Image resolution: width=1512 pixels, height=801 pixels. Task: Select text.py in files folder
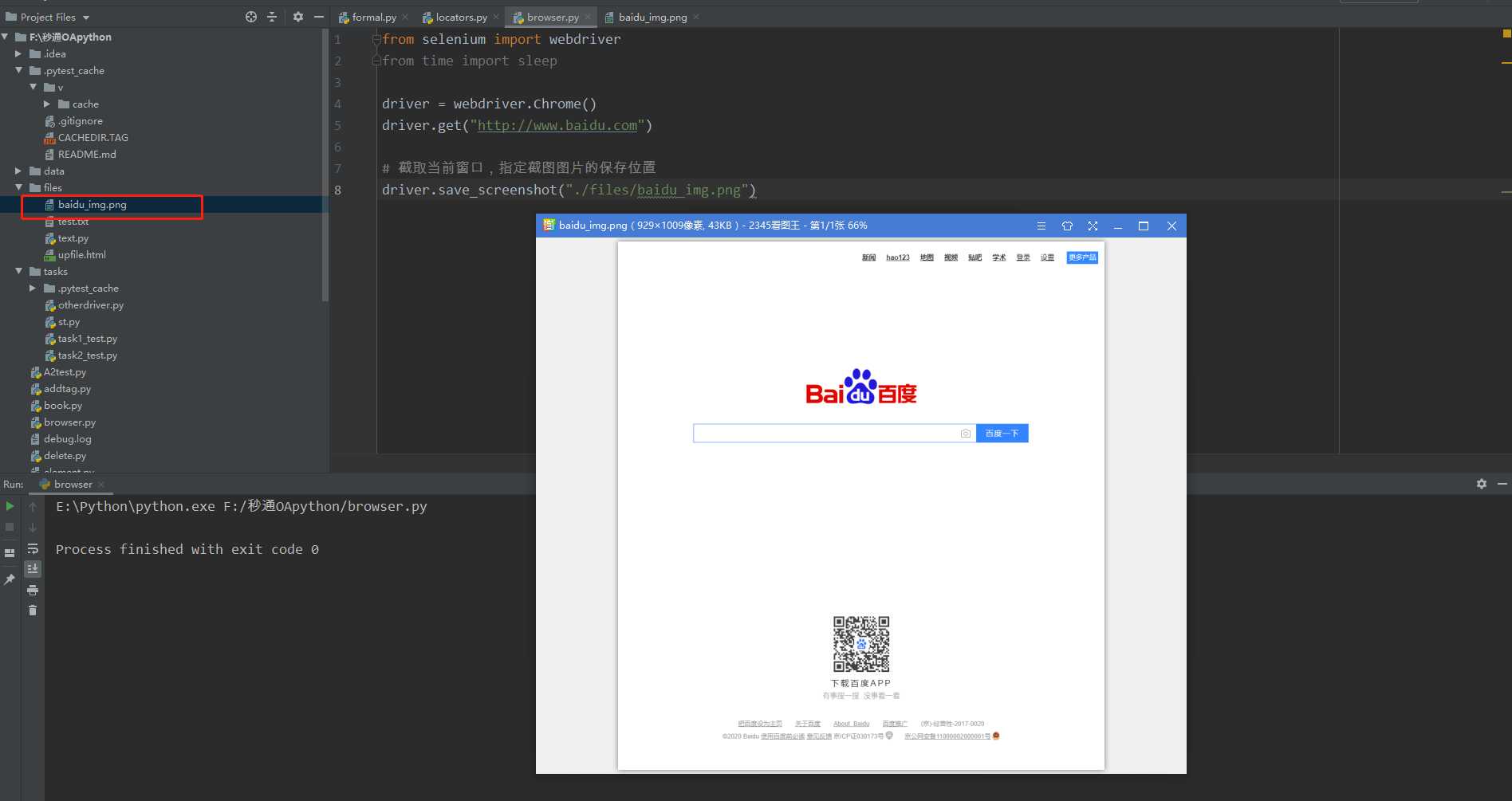click(x=73, y=238)
